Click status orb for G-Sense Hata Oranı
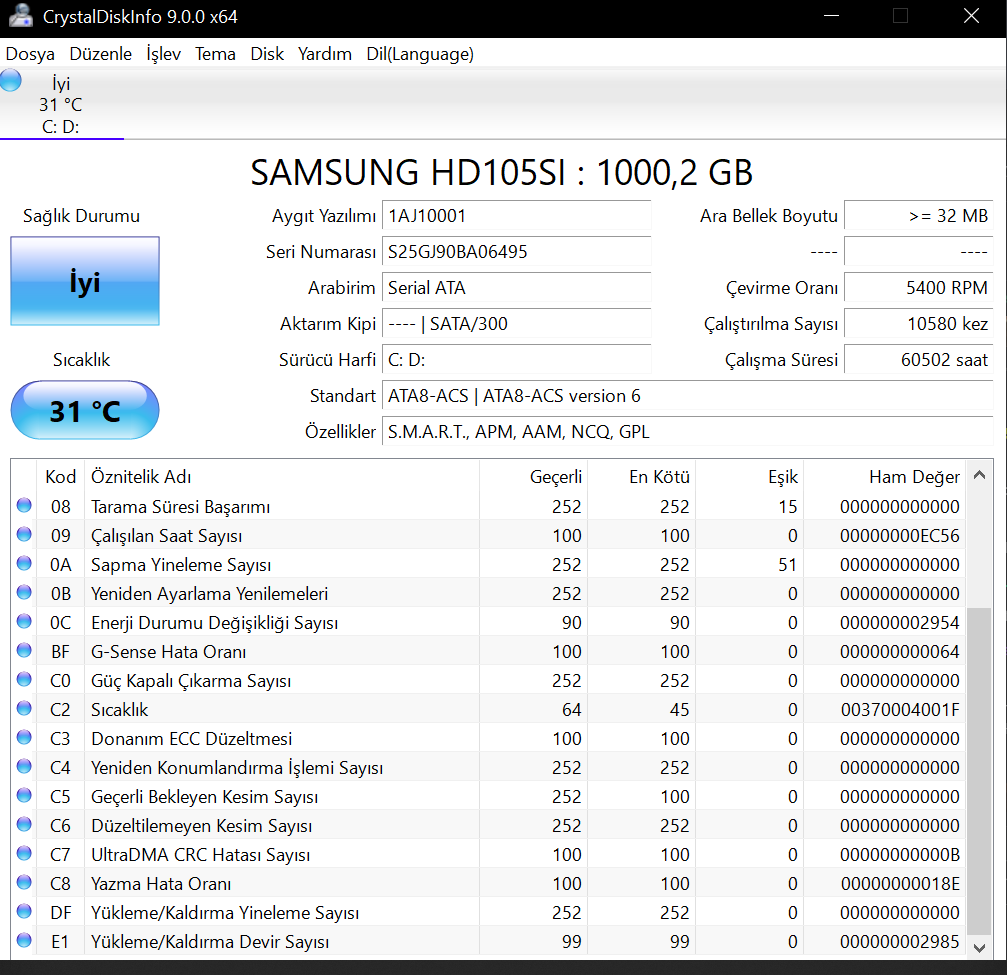1007x975 pixels. click(x=24, y=651)
